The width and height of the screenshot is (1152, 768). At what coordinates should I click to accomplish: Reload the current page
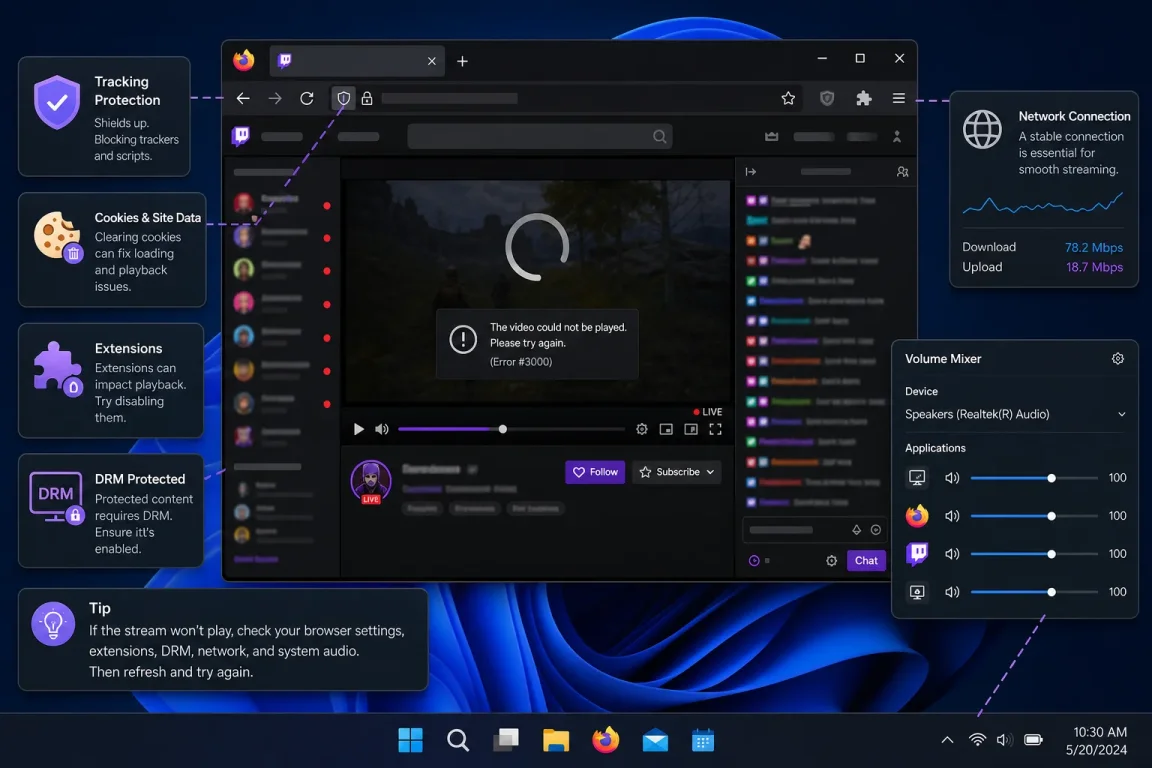point(307,98)
